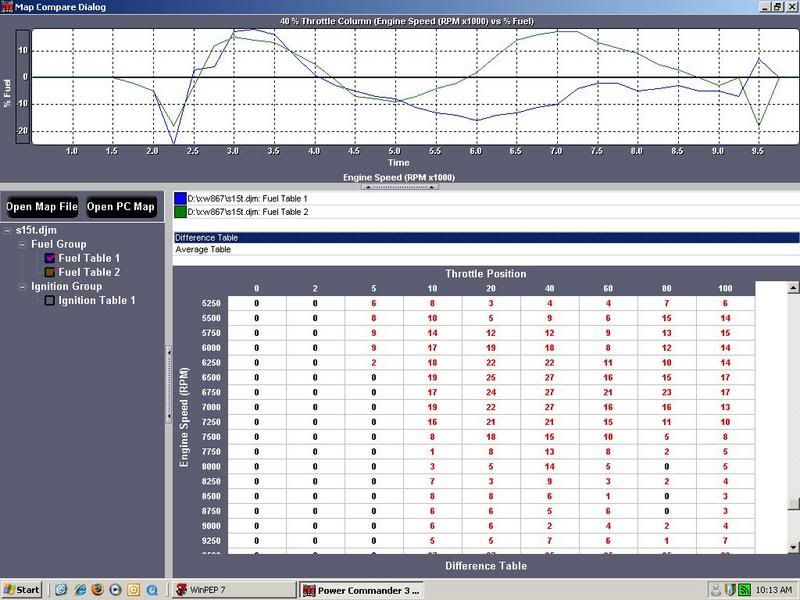Select the 9250 RPM row header
Image resolution: width=800 pixels, height=600 pixels.
211,541
